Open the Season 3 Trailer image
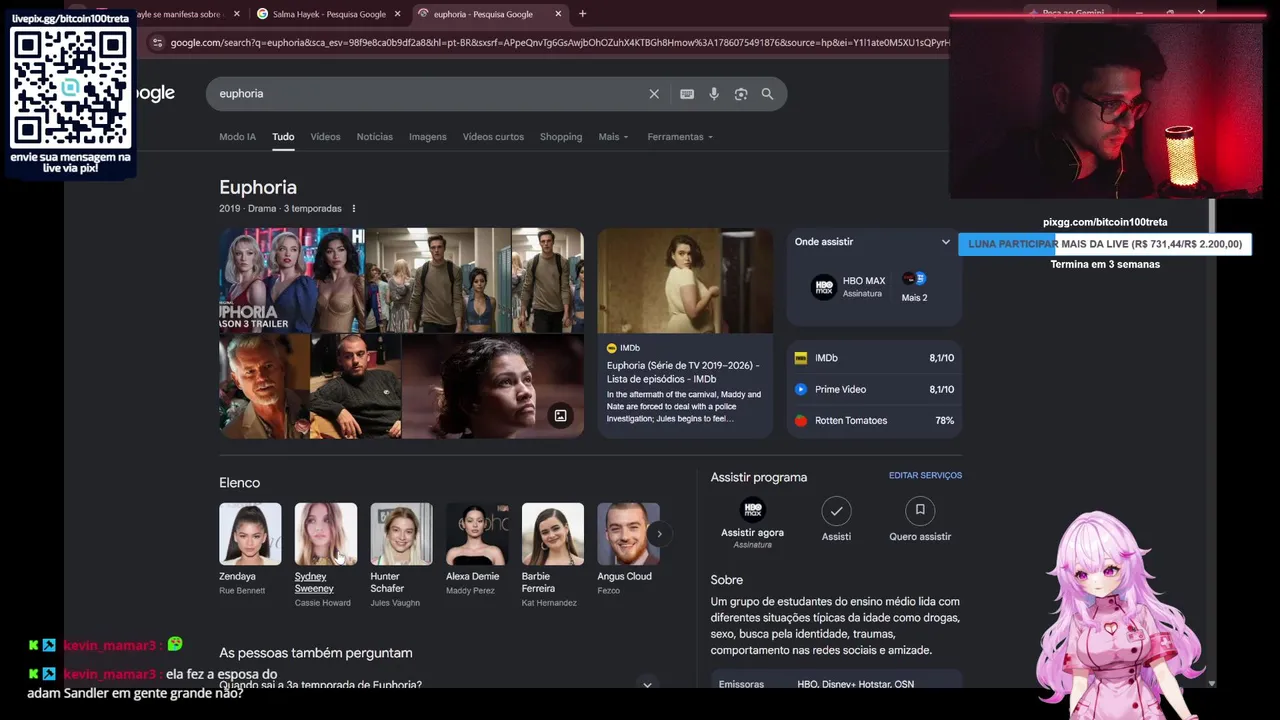 pos(291,280)
